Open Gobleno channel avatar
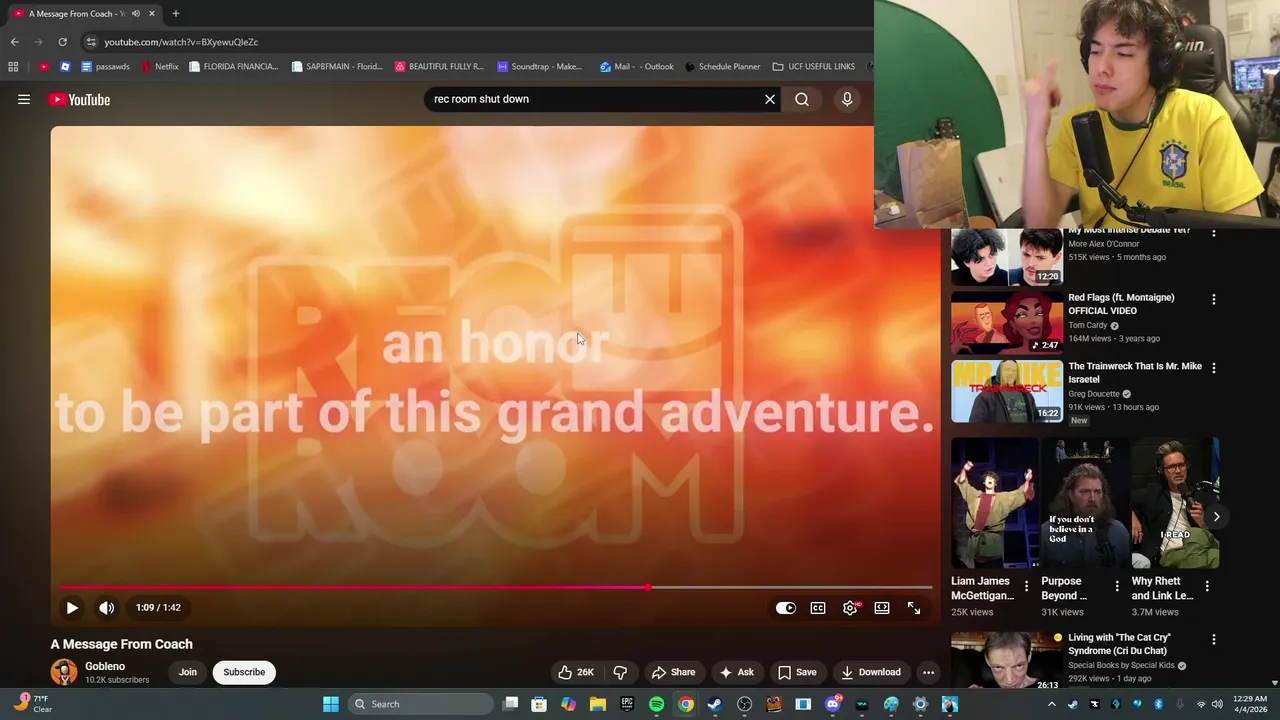 [64, 672]
